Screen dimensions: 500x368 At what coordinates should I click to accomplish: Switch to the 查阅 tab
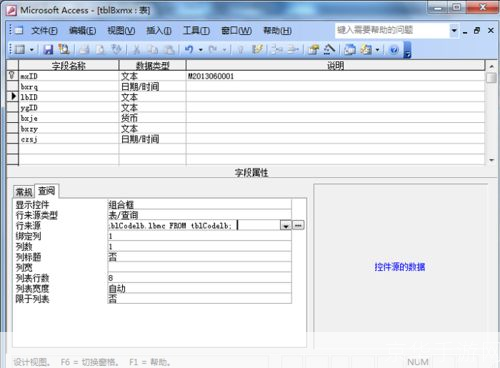tap(46, 191)
